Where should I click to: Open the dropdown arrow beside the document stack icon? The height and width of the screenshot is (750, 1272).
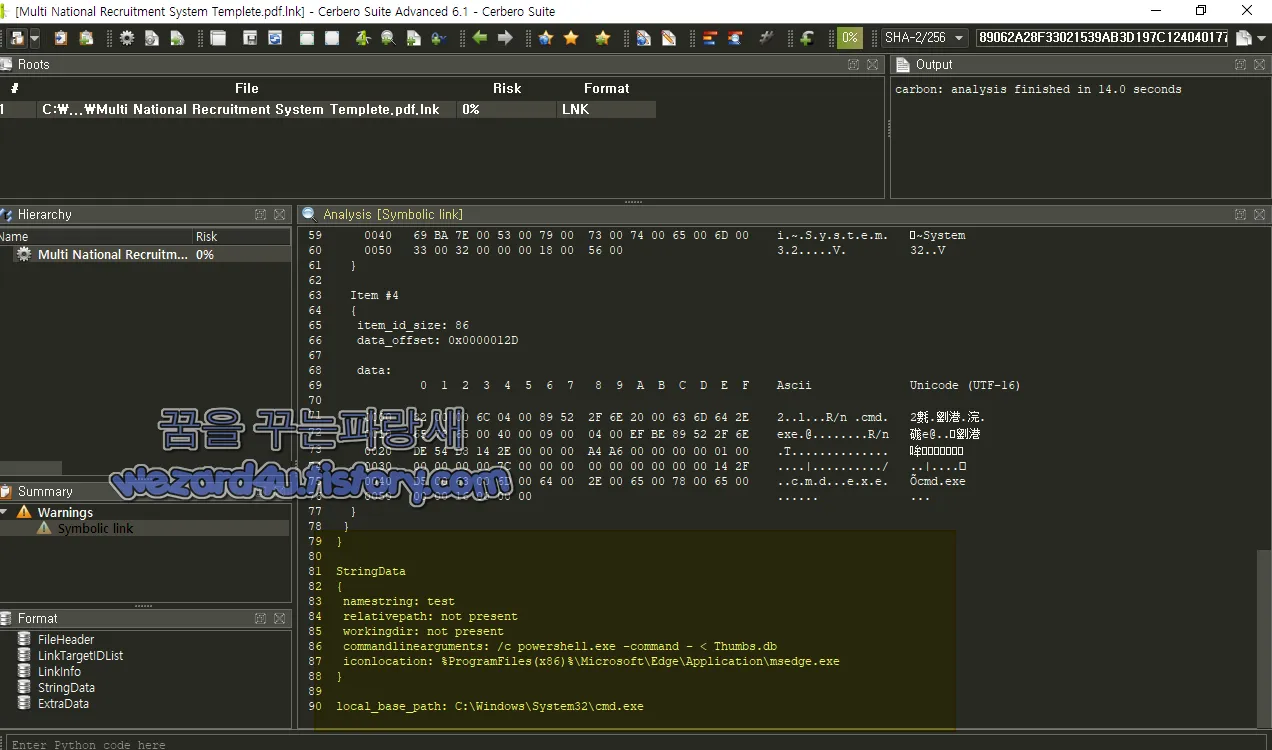[x=35, y=38]
